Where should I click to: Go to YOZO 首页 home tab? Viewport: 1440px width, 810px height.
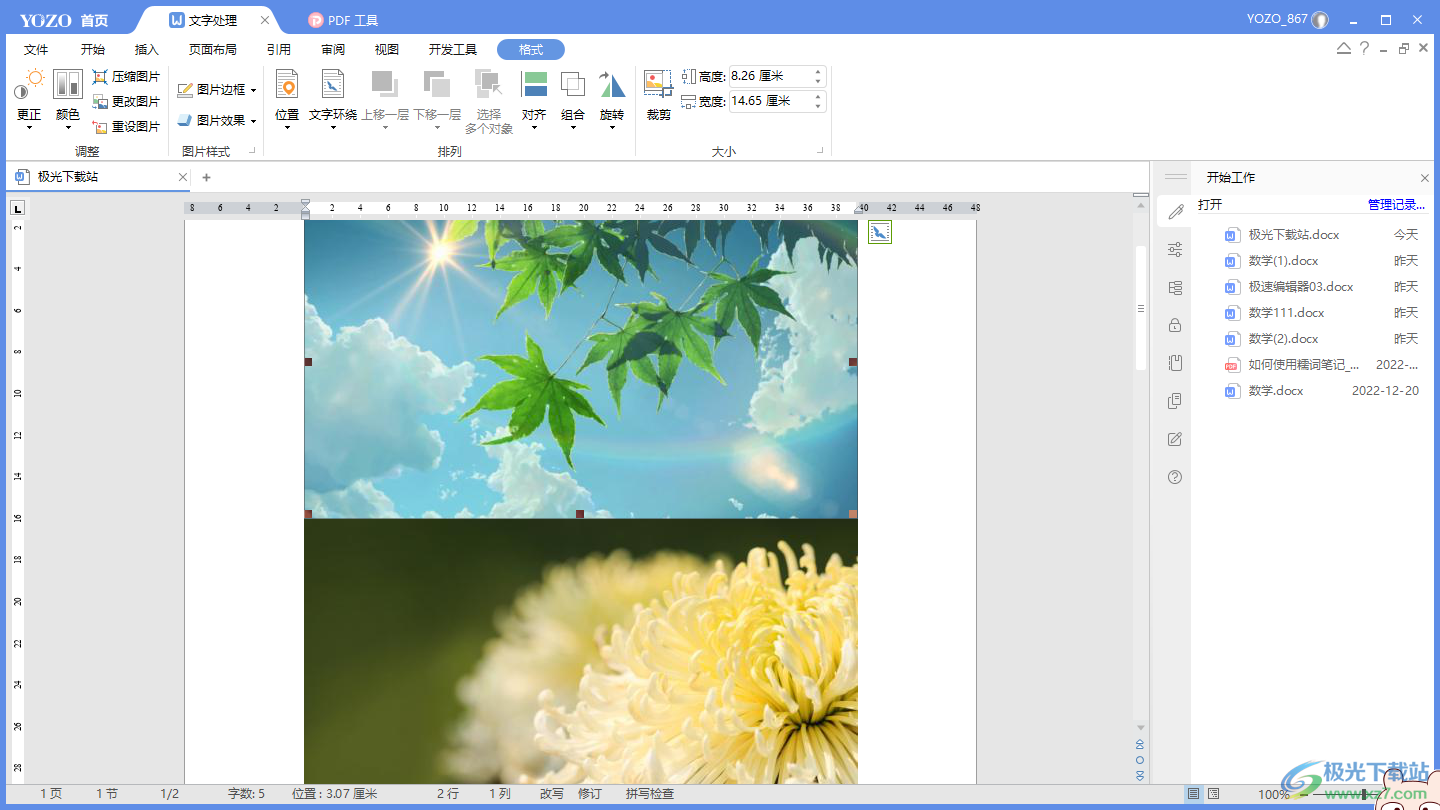point(64,20)
